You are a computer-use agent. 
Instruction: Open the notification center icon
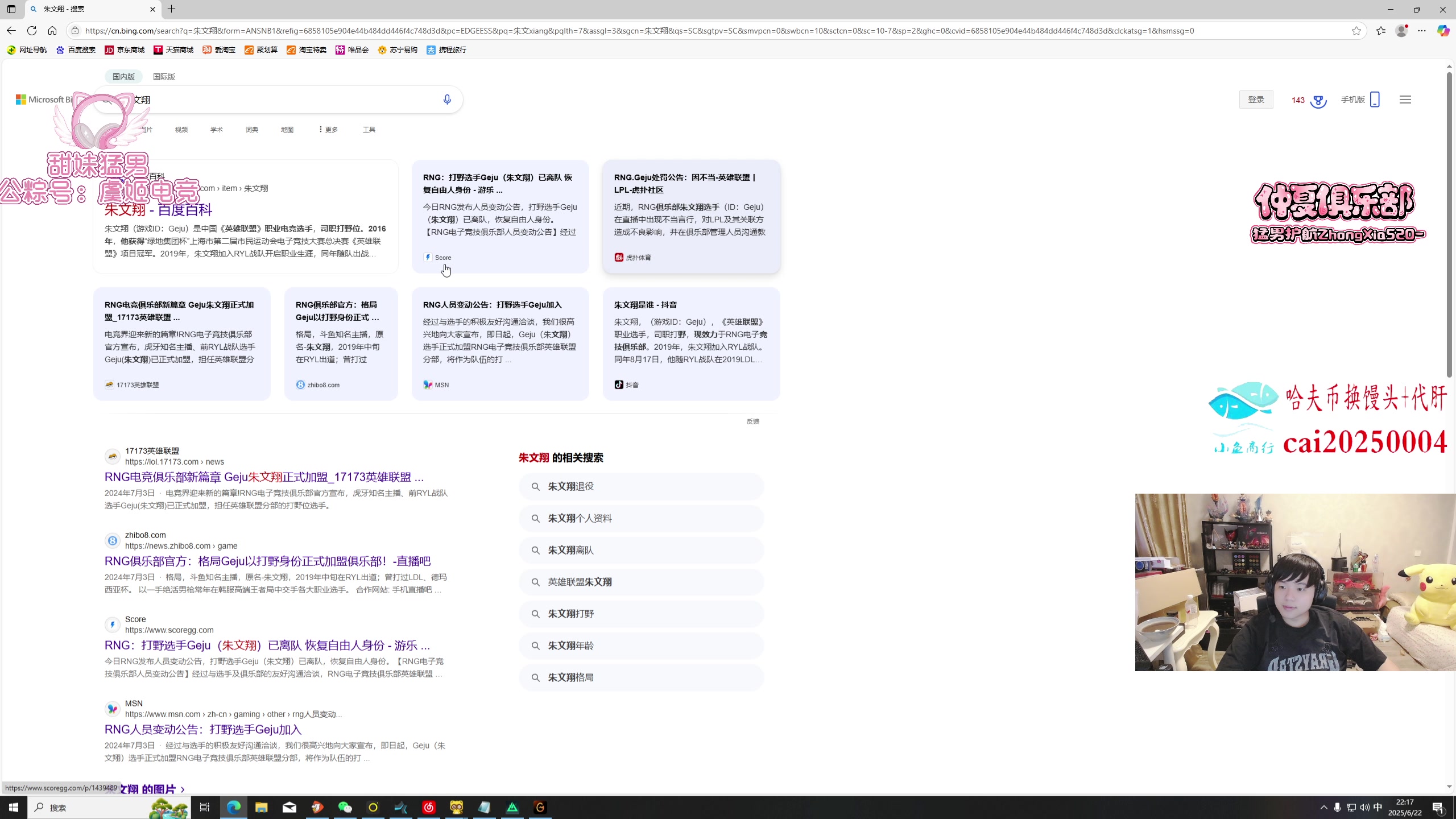1438,808
